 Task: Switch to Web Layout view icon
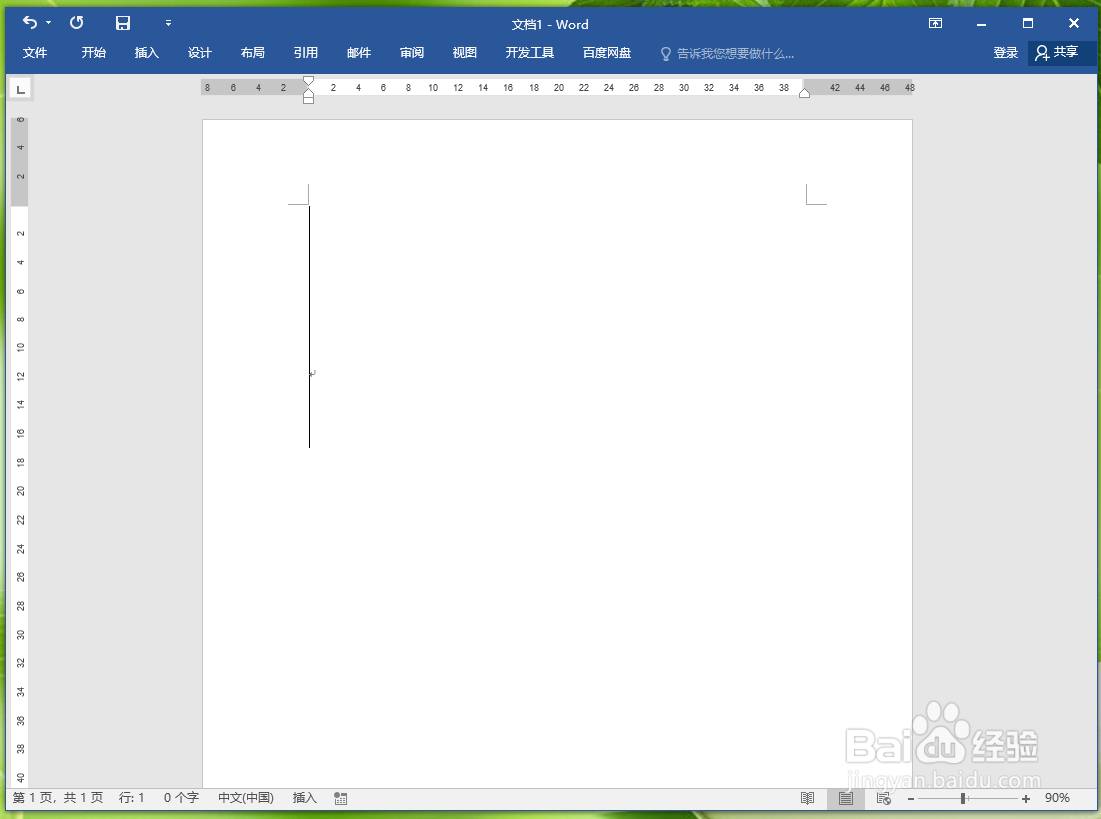pyautogui.click(x=883, y=799)
